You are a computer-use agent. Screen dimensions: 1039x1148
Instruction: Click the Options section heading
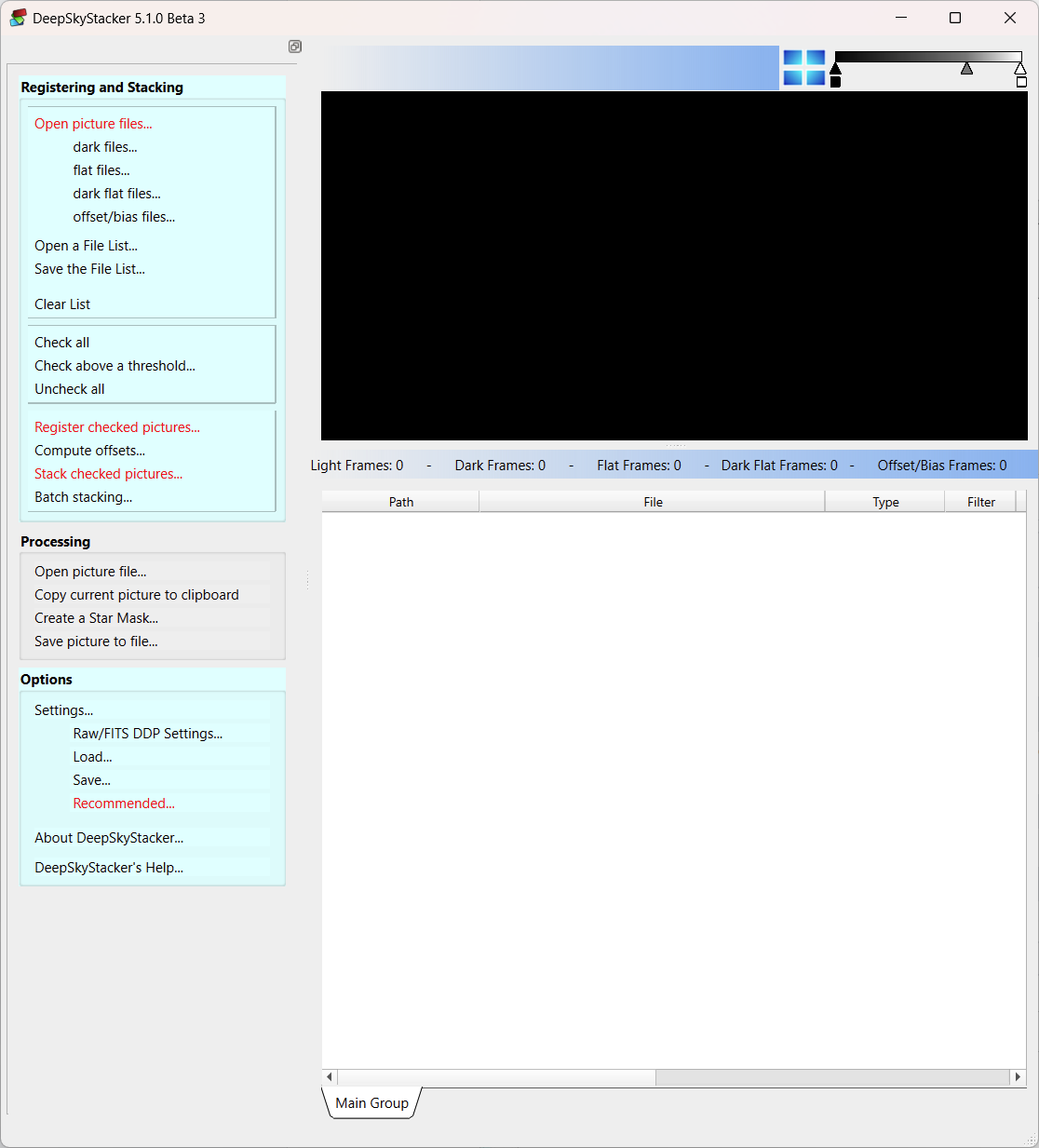tap(46, 680)
